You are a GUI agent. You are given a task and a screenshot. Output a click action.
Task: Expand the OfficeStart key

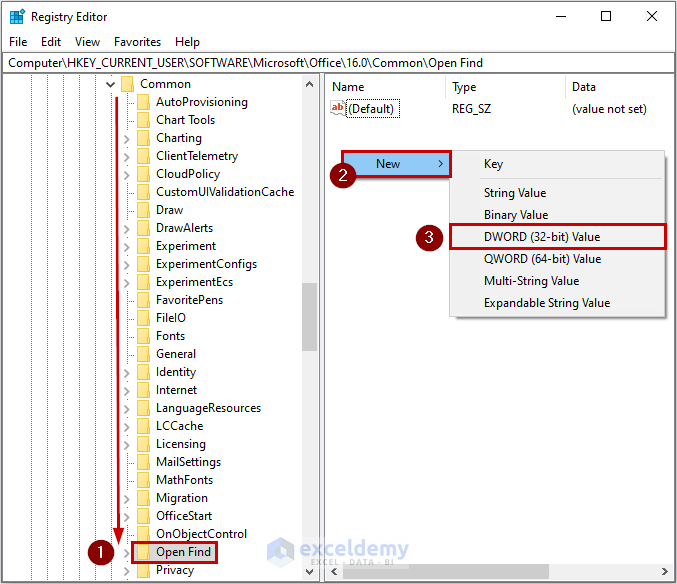[x=127, y=517]
